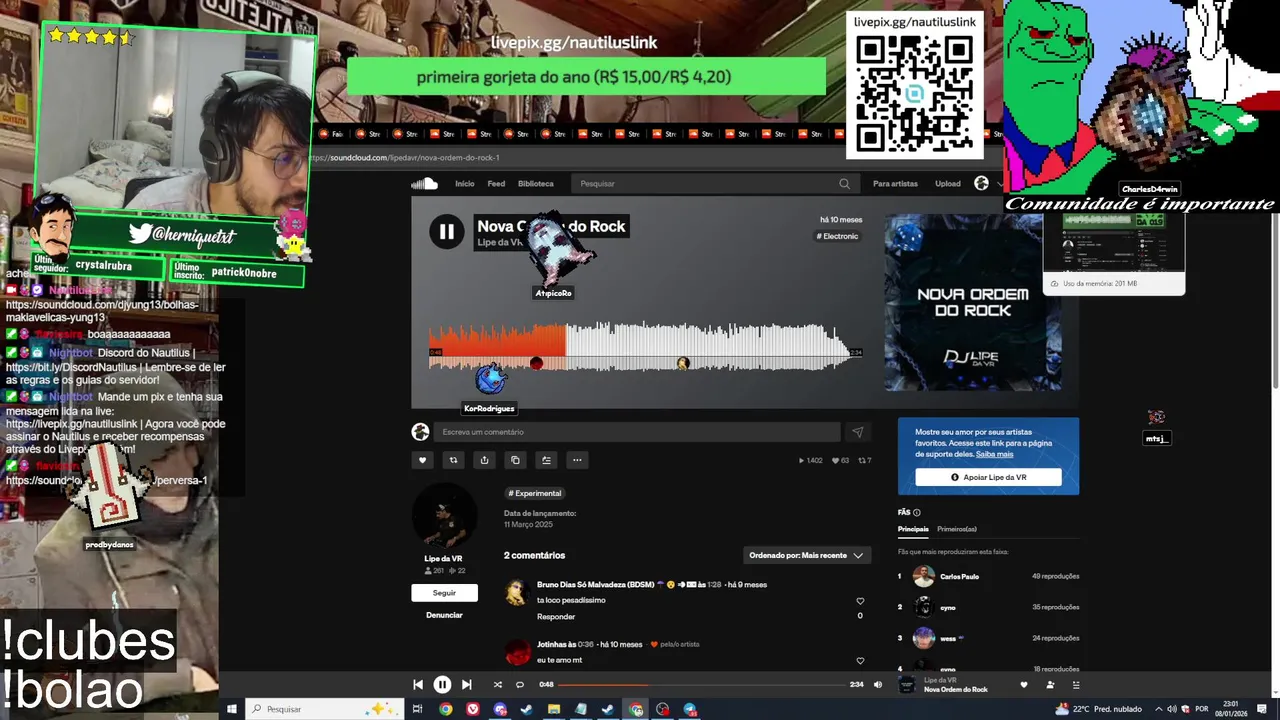1280x720 pixels.
Task: Click the Nova Ordem do Rock player title
Action: (x=956, y=690)
